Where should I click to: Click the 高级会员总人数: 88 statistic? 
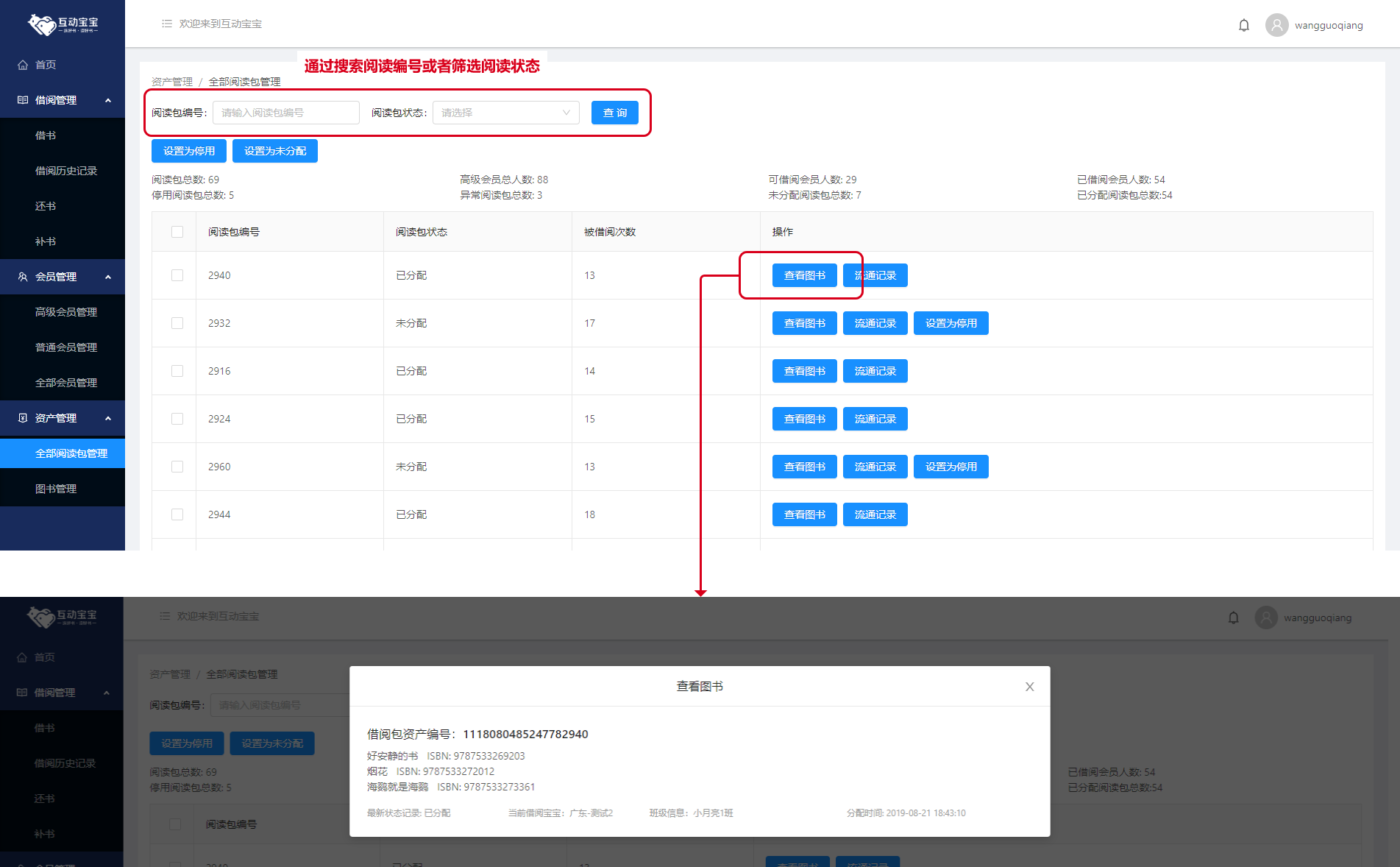point(504,180)
